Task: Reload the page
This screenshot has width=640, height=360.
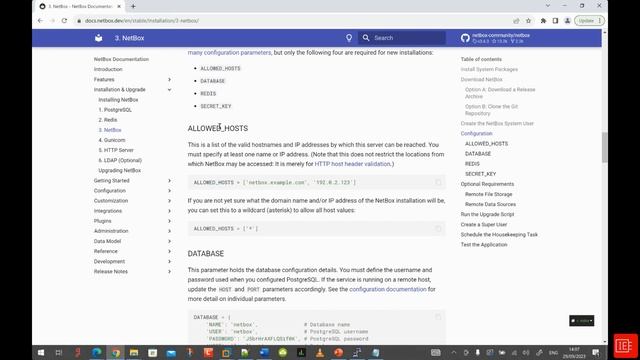Action: point(64,20)
